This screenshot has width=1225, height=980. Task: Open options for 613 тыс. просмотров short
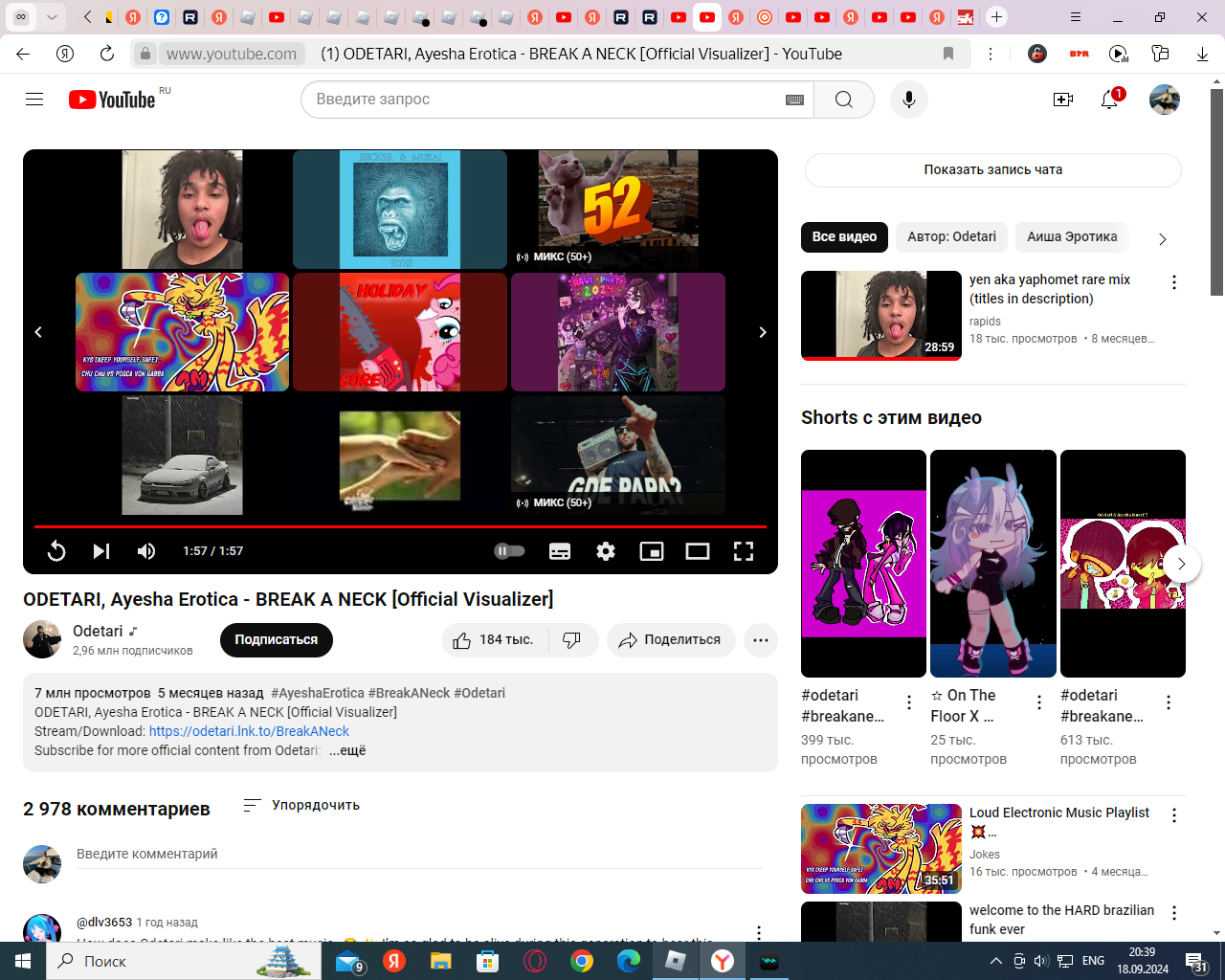click(x=1169, y=702)
